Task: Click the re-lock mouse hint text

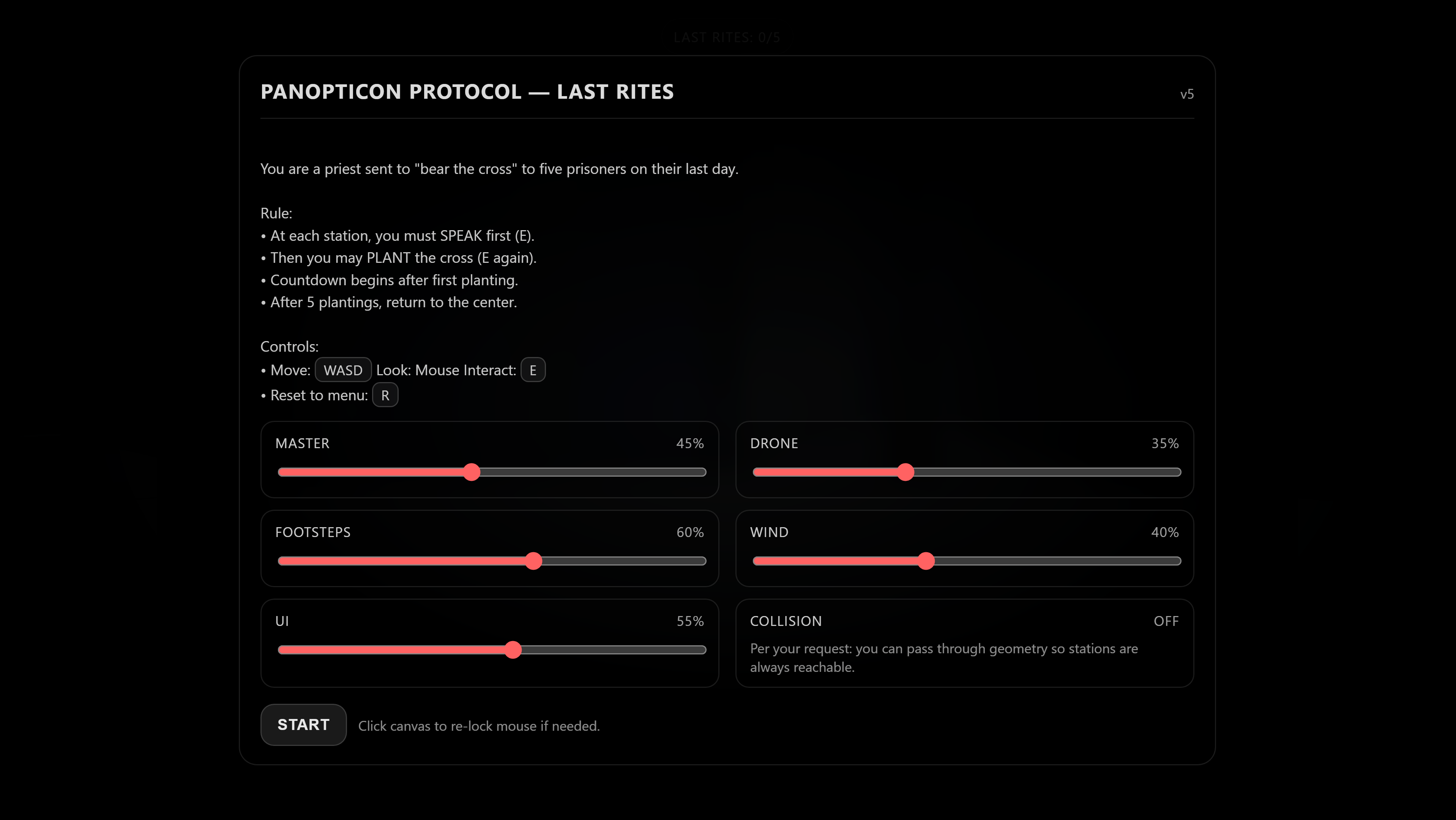Action: point(479,726)
